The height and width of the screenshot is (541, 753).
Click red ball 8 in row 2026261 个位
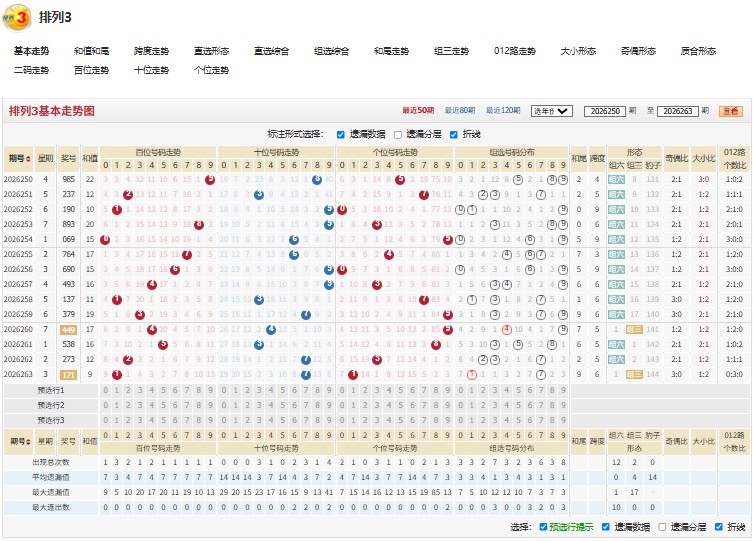[x=436, y=345]
